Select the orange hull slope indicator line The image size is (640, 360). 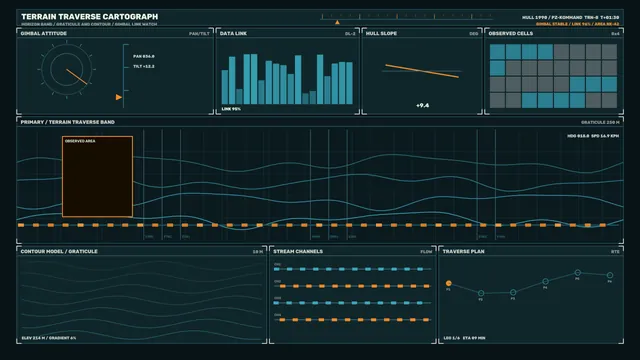click(x=422, y=71)
